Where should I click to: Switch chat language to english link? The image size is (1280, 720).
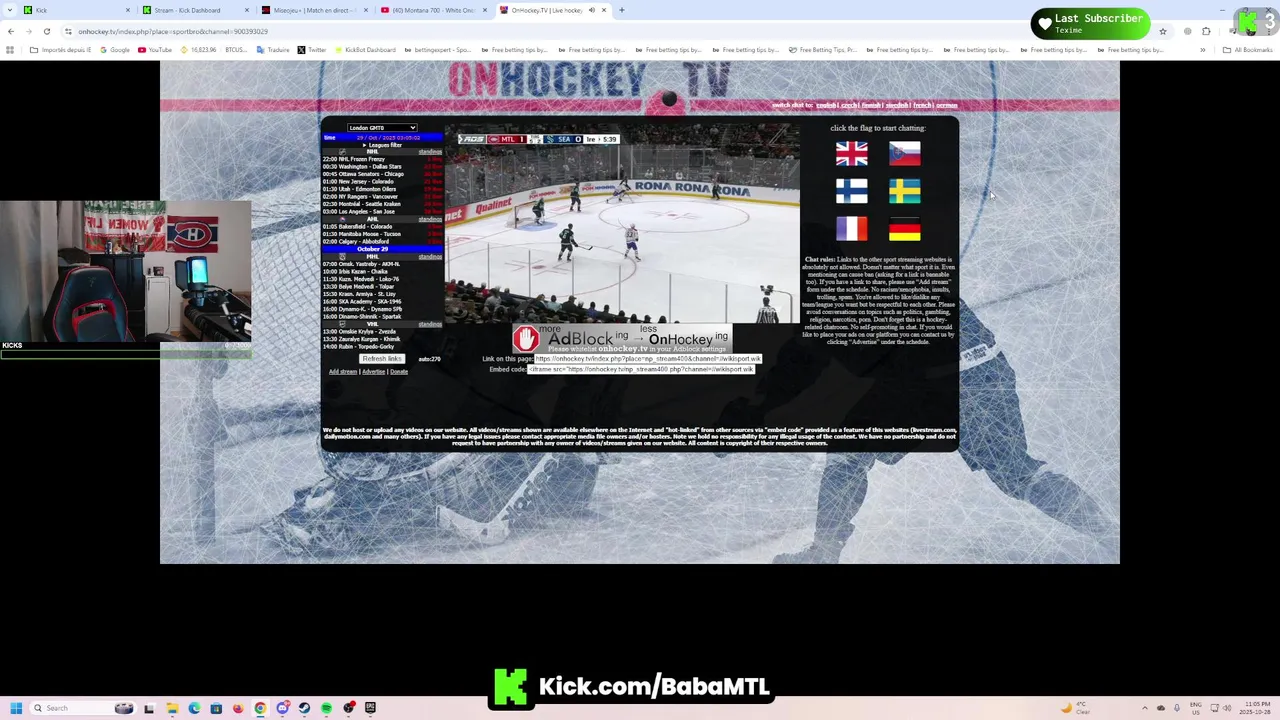(x=826, y=105)
